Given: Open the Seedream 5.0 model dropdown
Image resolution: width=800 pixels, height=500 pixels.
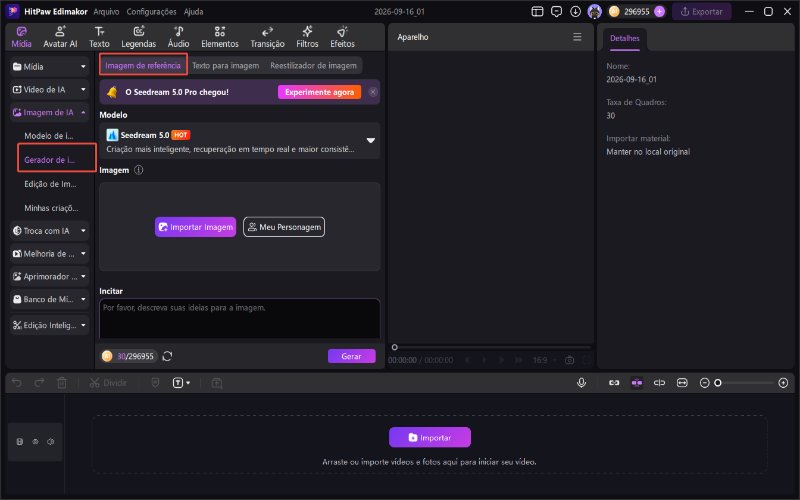Looking at the screenshot, I should click(240, 141).
